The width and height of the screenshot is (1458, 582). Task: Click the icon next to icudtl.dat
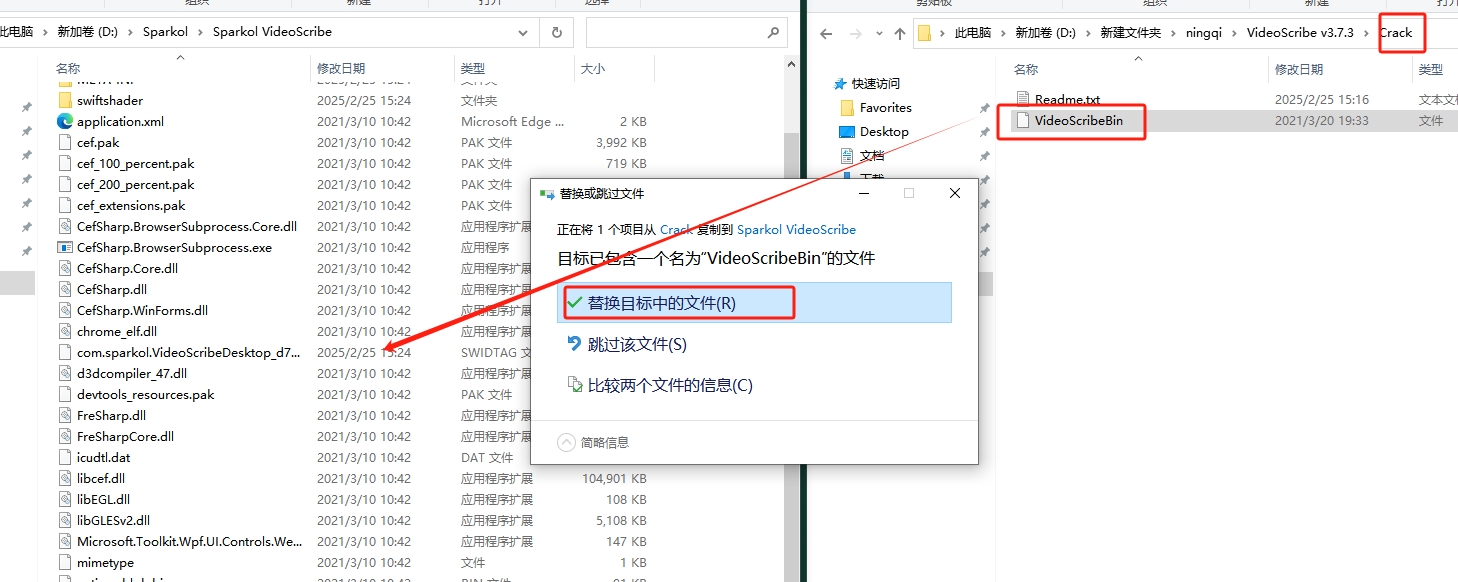pos(65,457)
